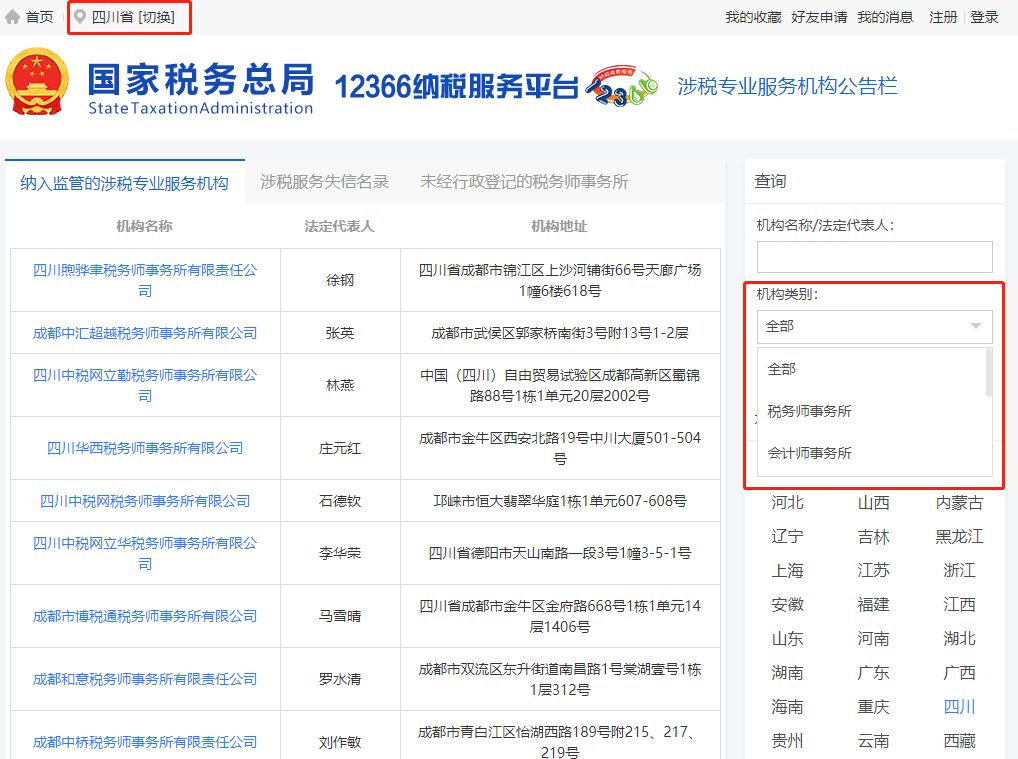Open 四川中税网立华税务师事务所有限公司 link
The width and height of the screenshot is (1018, 759).
click(145, 553)
